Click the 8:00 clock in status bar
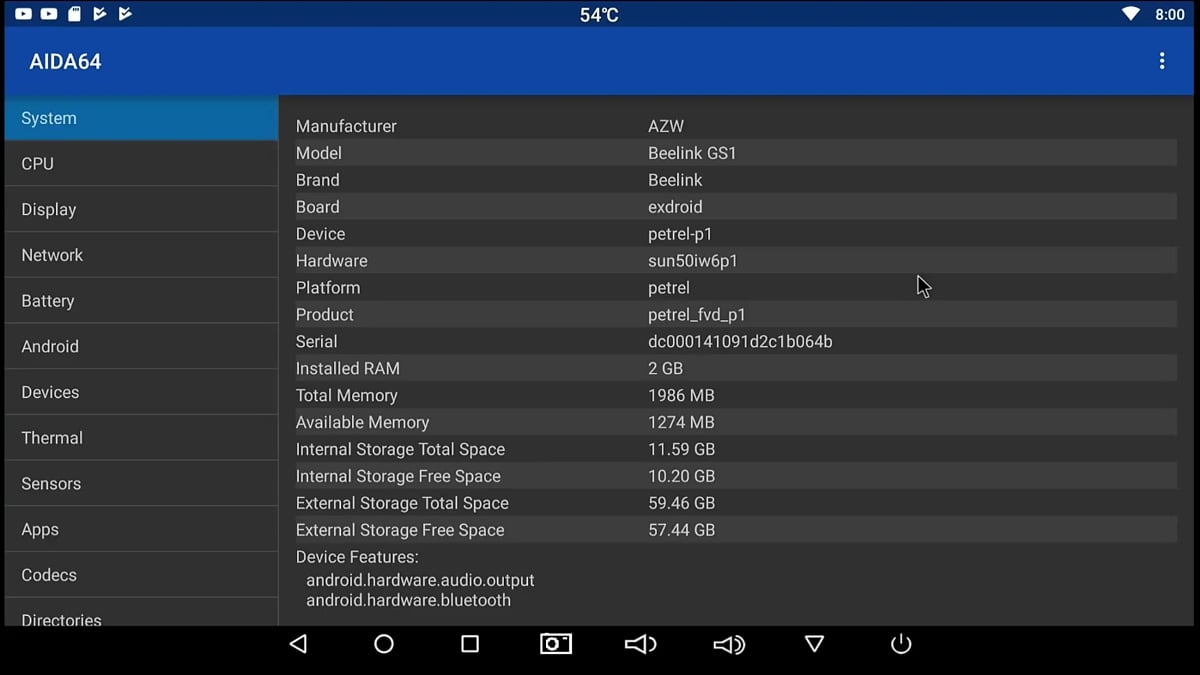 point(1170,14)
